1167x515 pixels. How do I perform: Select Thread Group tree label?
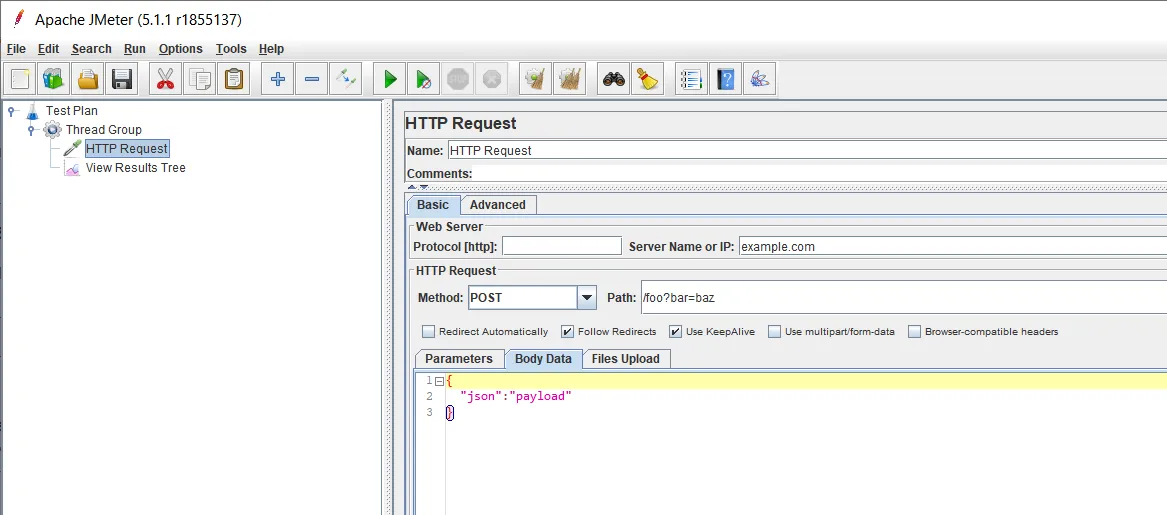(103, 129)
